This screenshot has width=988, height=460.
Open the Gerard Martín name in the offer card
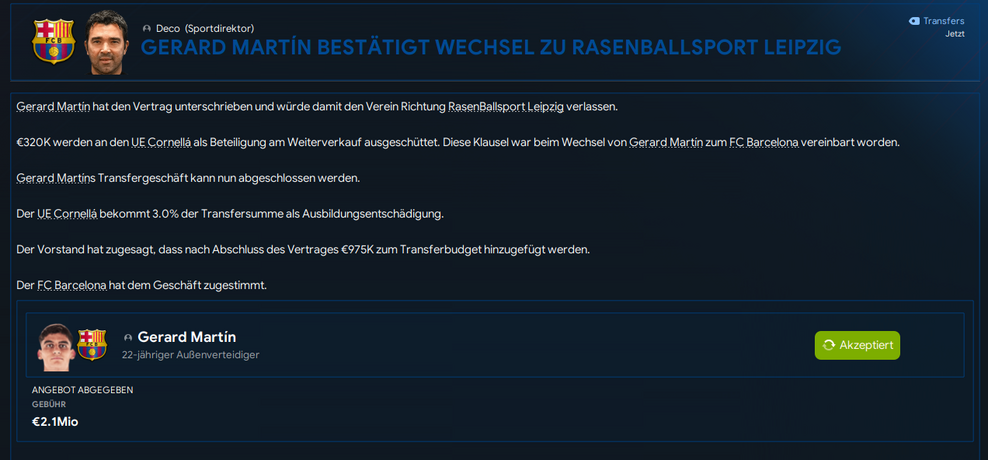click(187, 337)
